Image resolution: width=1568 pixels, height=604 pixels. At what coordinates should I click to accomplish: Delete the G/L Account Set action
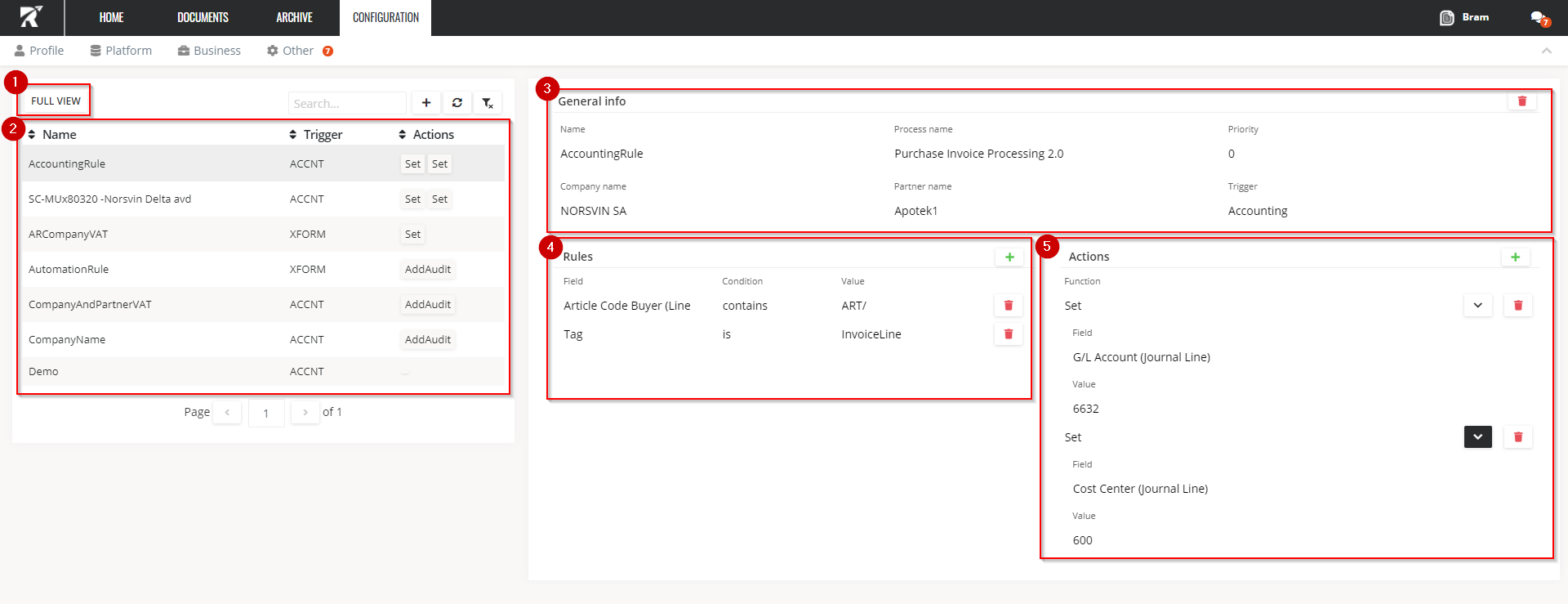tap(1517, 306)
